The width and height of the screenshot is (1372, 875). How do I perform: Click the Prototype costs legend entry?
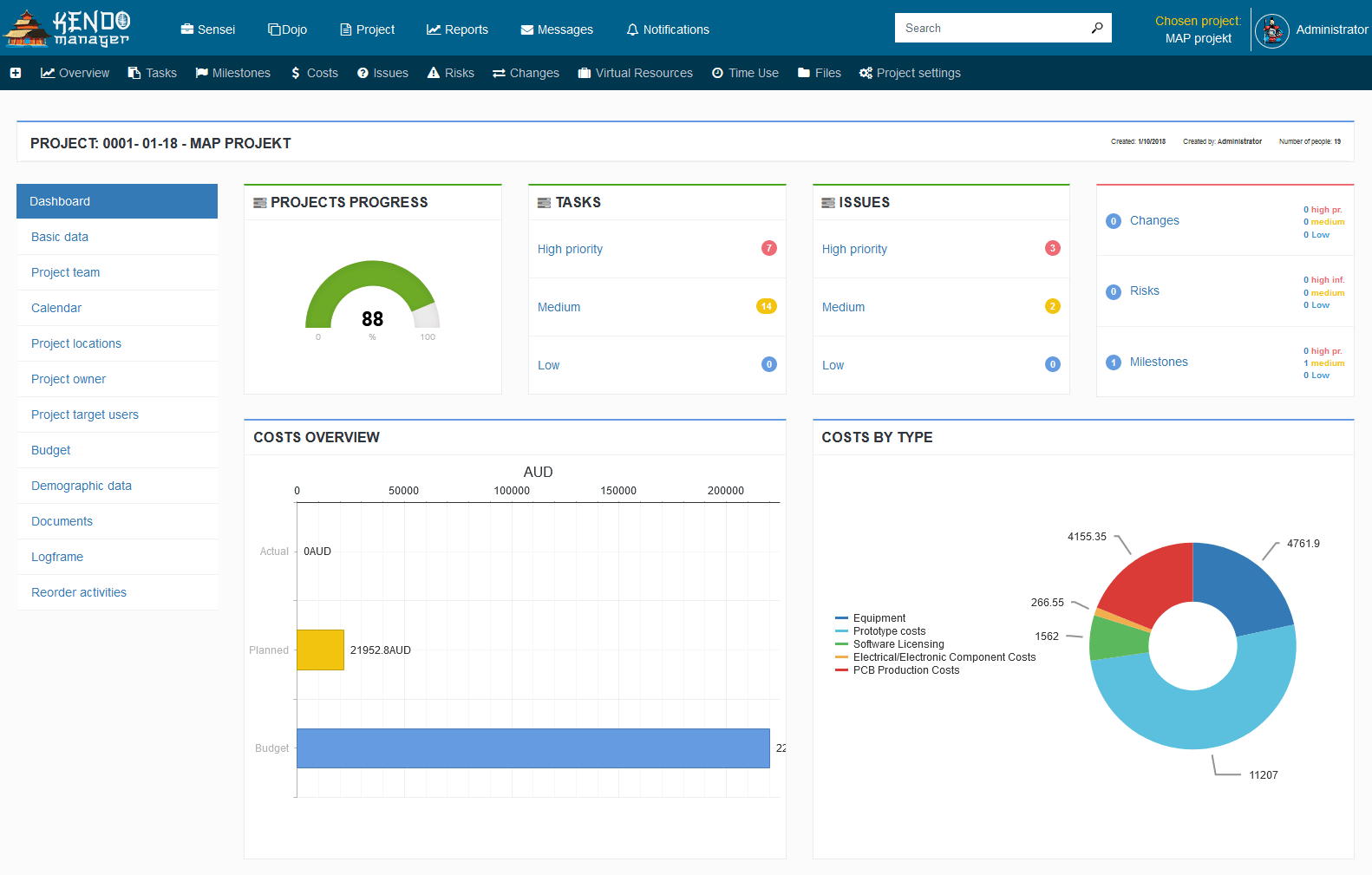[x=880, y=631]
